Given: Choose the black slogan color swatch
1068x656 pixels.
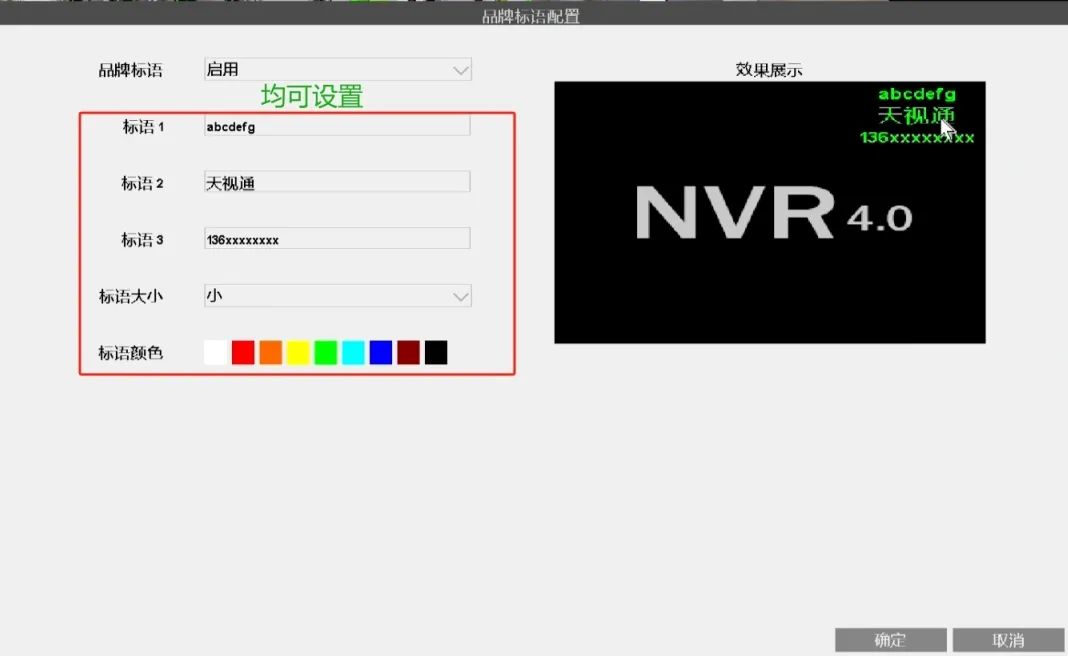Looking at the screenshot, I should coord(436,352).
